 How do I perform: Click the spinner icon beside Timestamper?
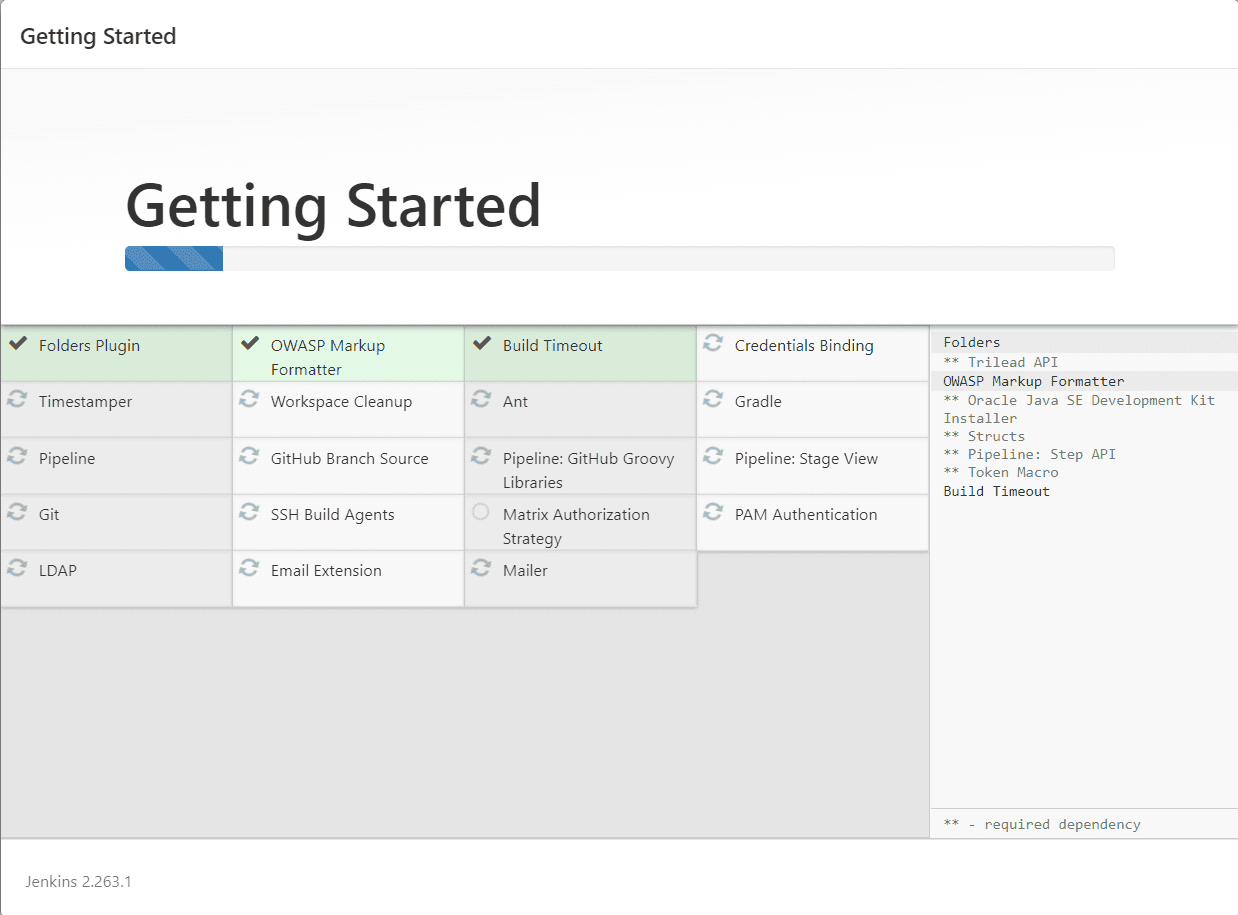pyautogui.click(x=17, y=399)
